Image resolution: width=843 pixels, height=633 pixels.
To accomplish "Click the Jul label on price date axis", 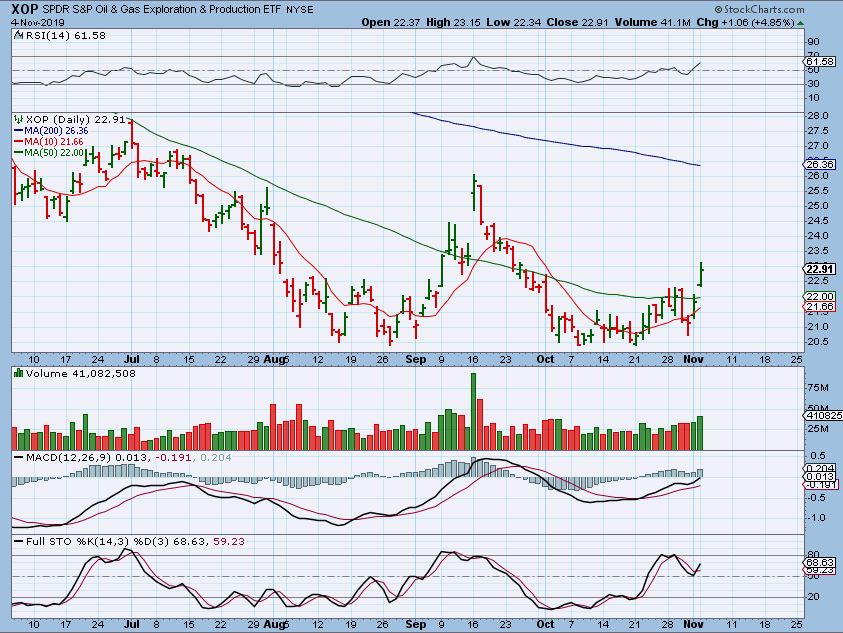I will 132,358.
